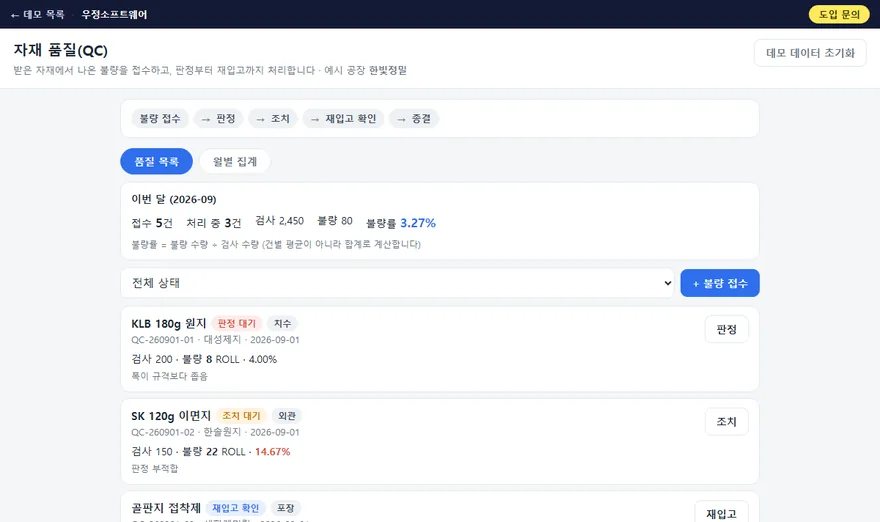Go back via the 데모 목록 link
The height and width of the screenshot is (522, 880).
pyautogui.click(x=38, y=15)
